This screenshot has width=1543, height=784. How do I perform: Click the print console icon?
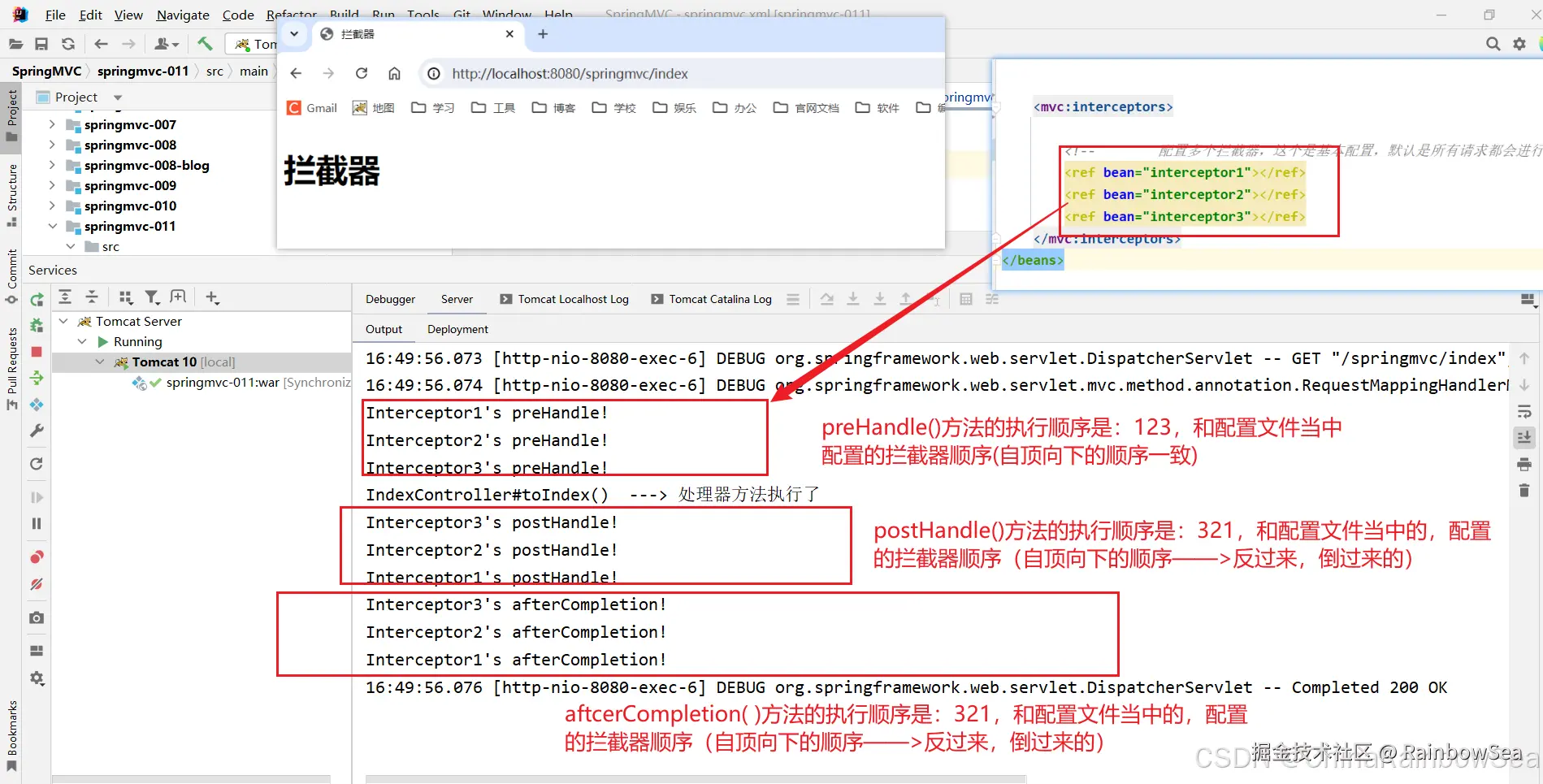(1524, 465)
